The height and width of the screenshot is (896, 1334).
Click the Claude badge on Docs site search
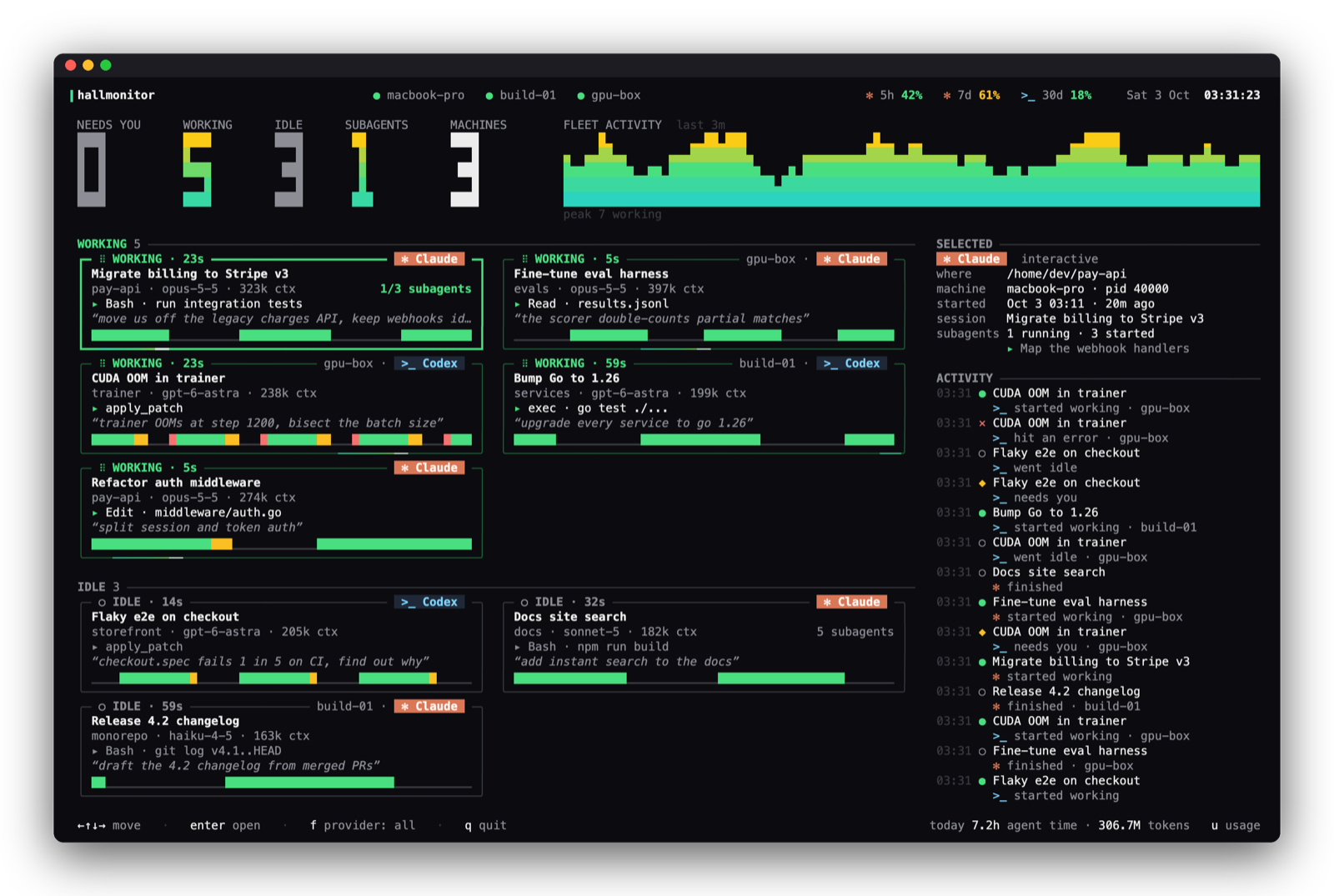click(851, 602)
